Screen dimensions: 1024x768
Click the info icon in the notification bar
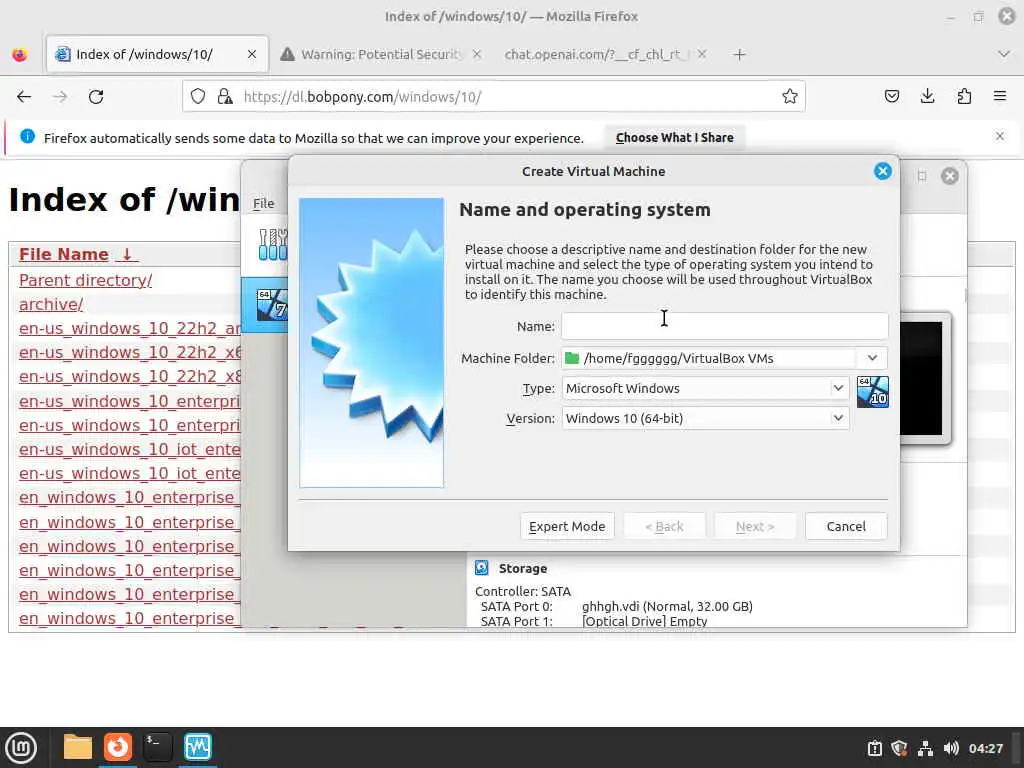pyautogui.click(x=27, y=136)
